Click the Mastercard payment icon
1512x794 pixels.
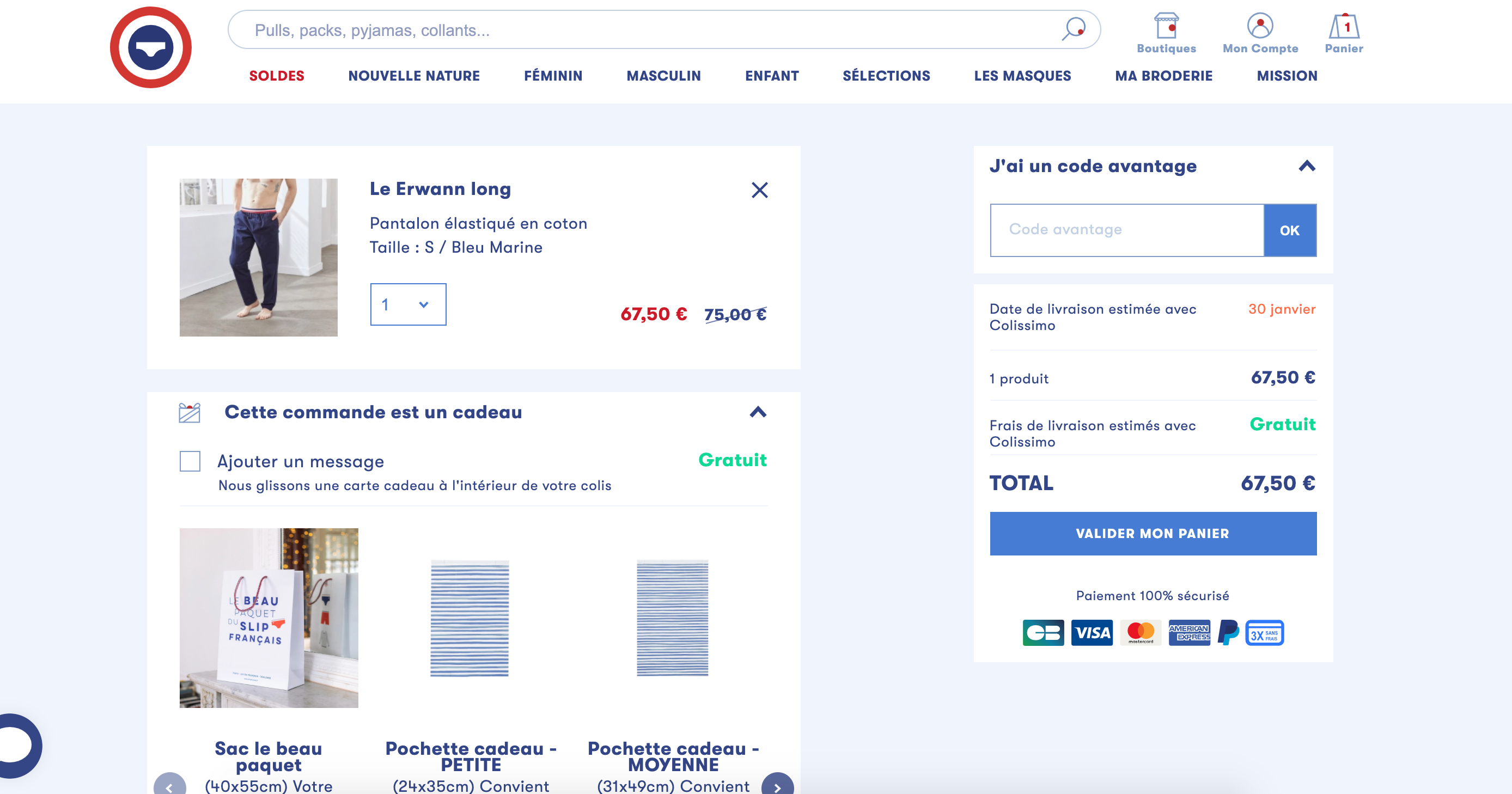(x=1141, y=633)
